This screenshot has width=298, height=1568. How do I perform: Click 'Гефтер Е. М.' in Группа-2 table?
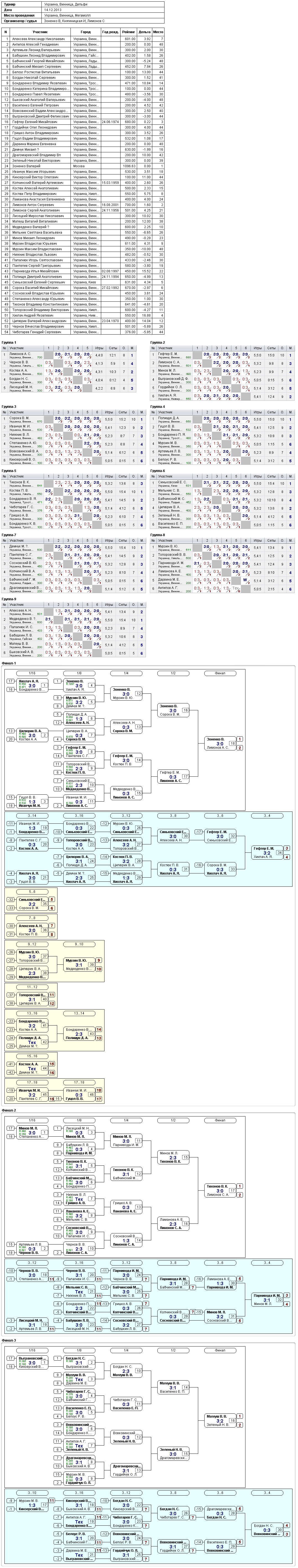click(x=168, y=354)
